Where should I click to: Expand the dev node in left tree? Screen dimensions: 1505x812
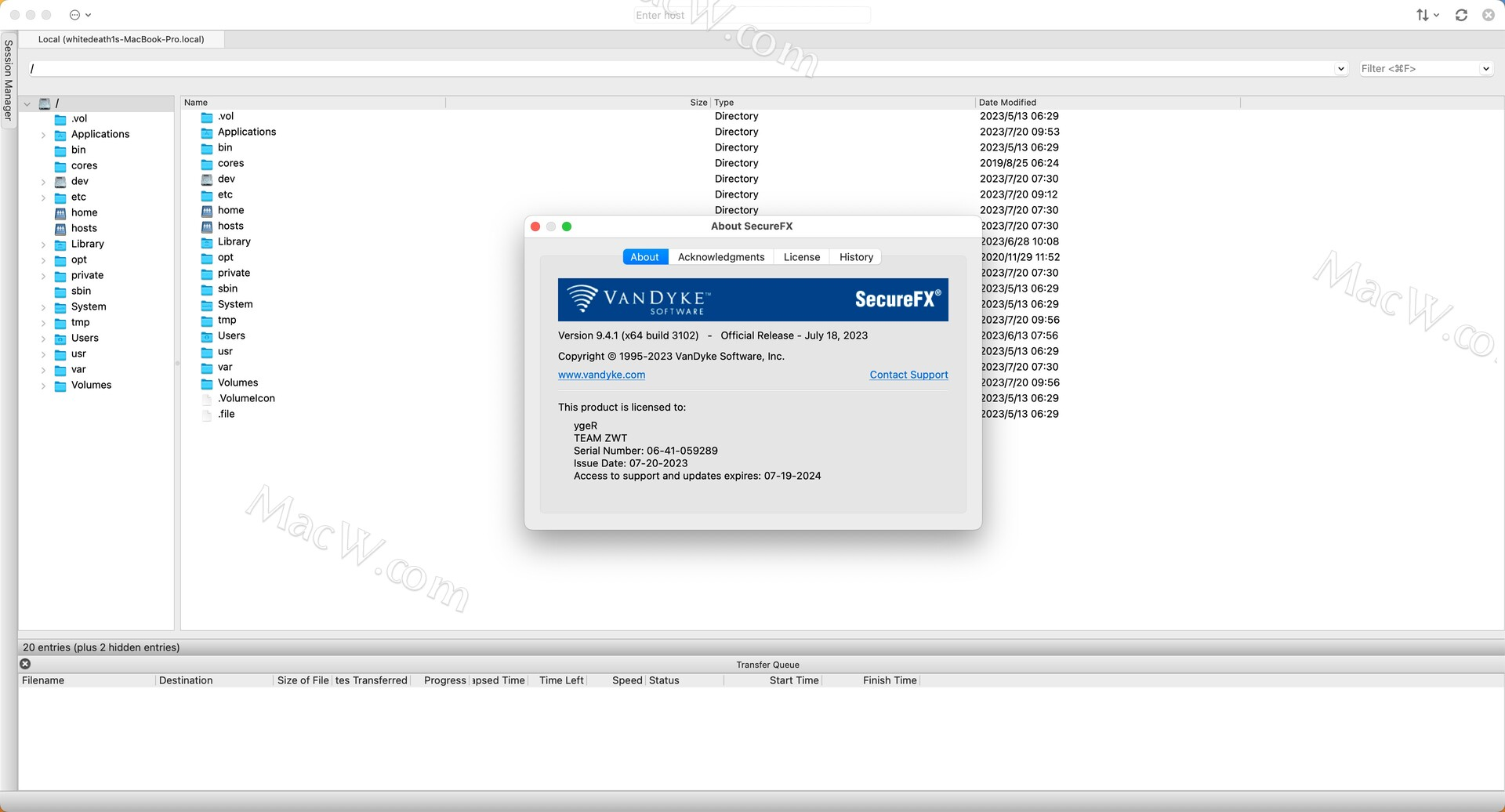point(43,182)
